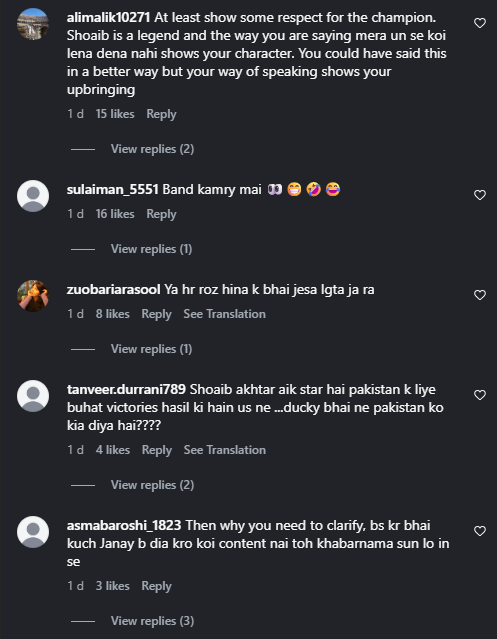This screenshot has width=497, height=639.
Task: Reply to alimalik10271's comment
Action: click(161, 114)
